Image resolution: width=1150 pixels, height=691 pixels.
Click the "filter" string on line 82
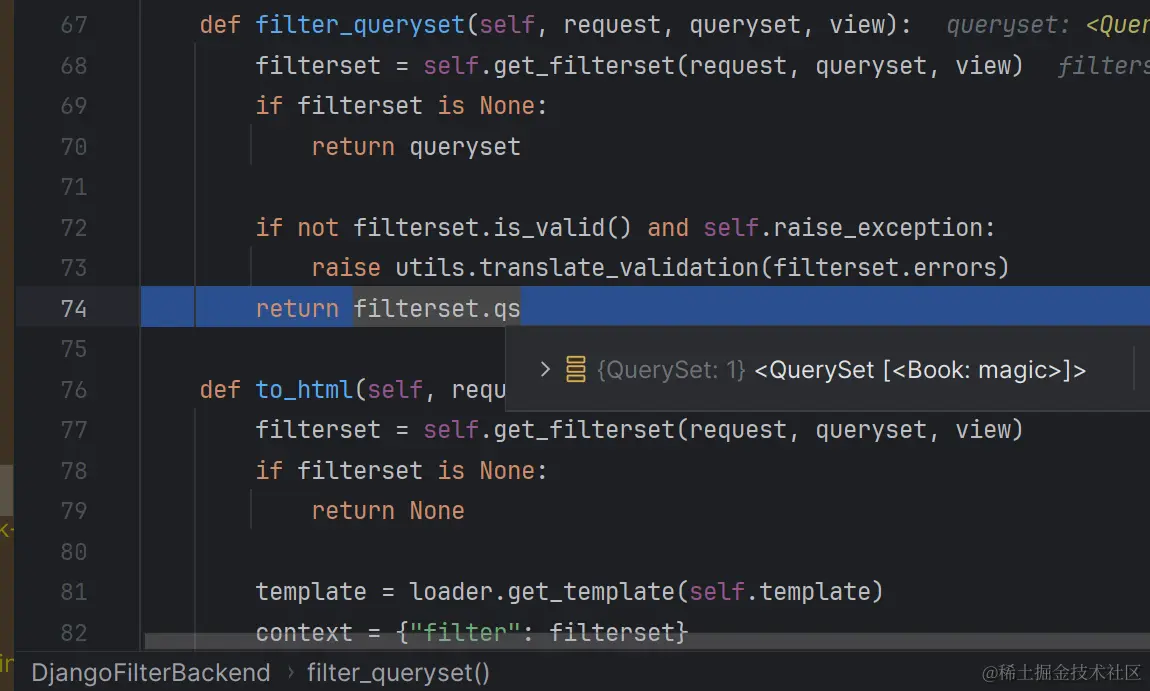tap(465, 632)
